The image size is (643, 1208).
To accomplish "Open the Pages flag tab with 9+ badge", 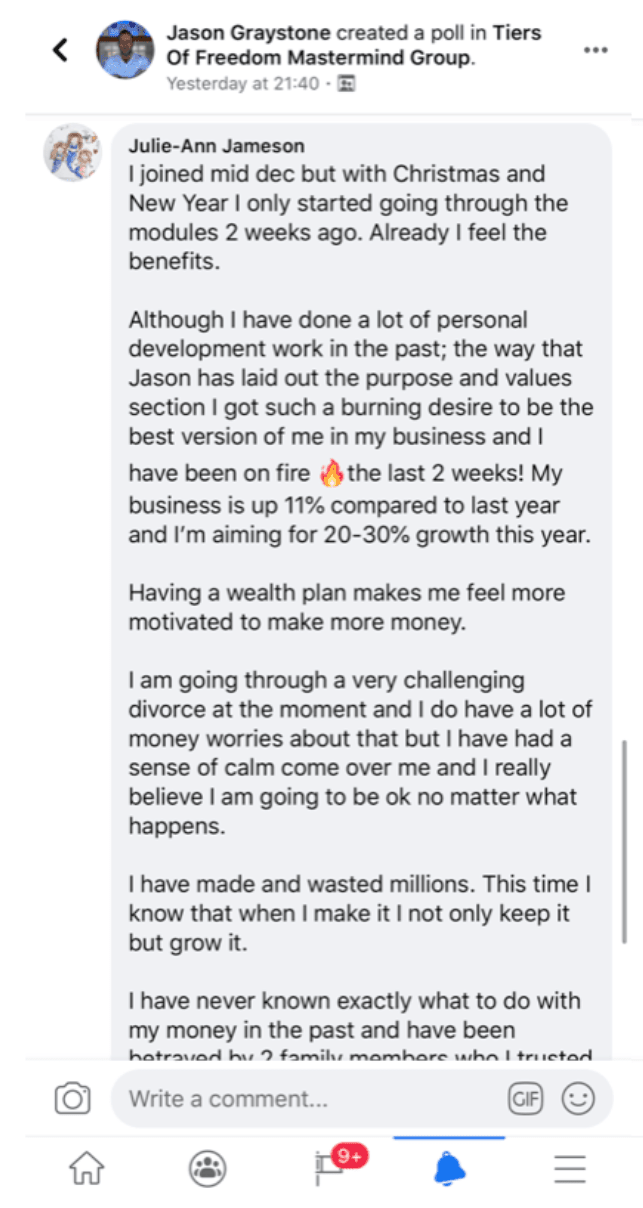I will click(330, 1167).
